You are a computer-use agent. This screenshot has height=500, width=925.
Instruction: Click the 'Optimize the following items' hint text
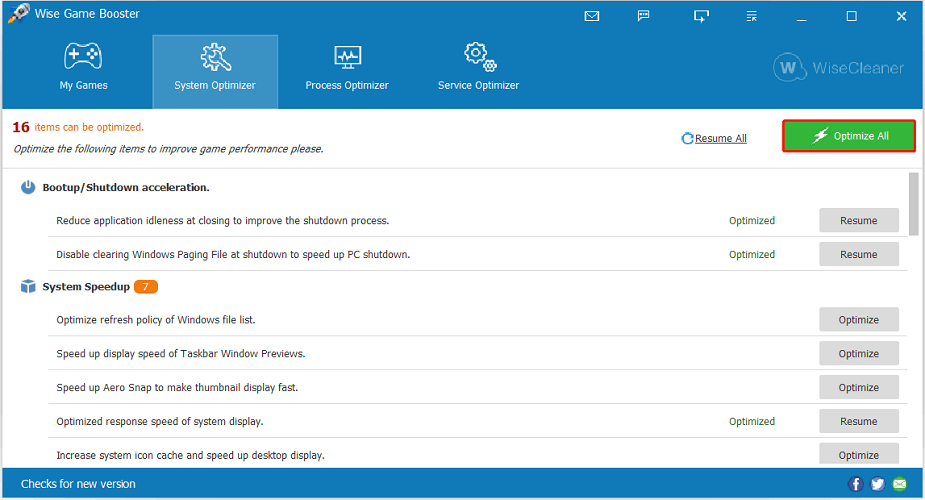coord(168,149)
